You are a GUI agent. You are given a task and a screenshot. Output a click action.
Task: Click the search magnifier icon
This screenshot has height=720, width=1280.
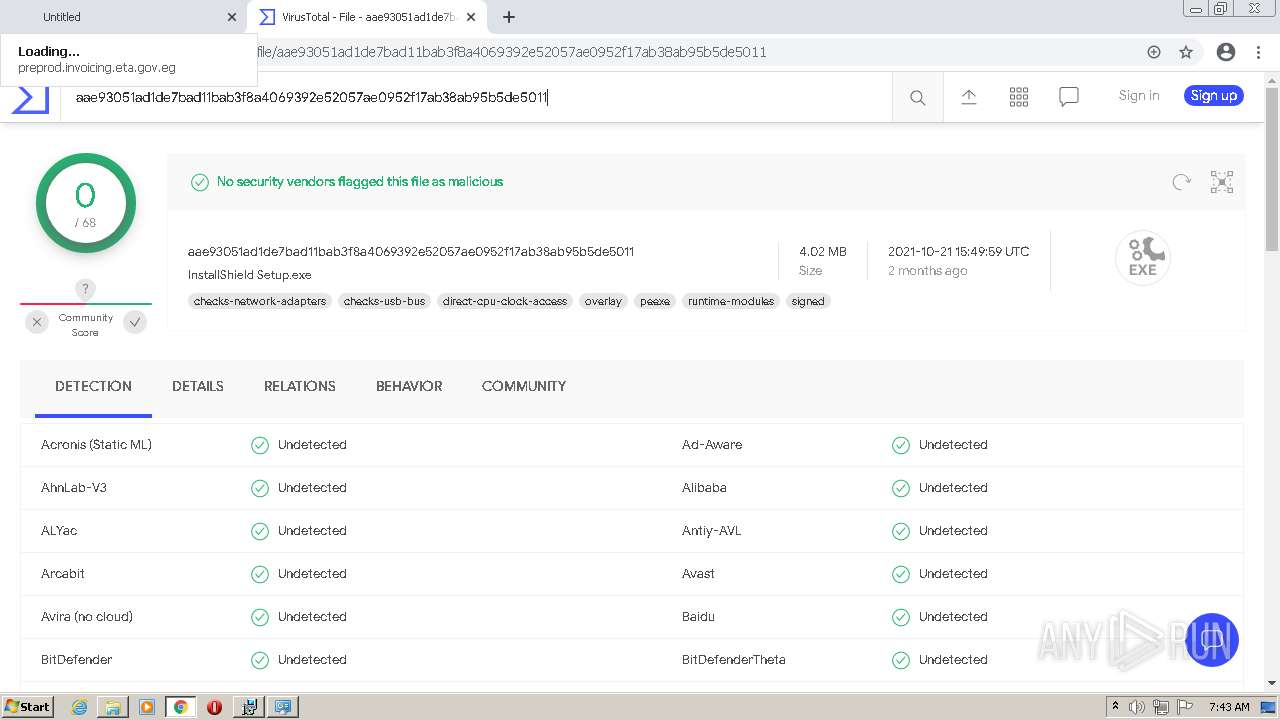917,98
